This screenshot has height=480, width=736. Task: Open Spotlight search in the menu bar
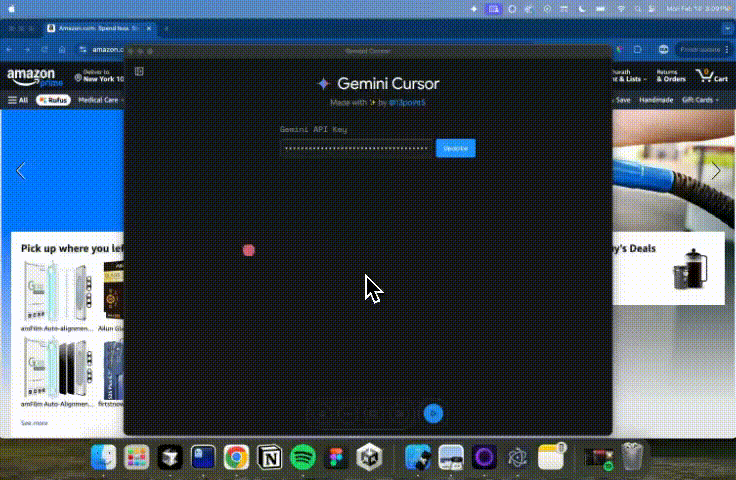(637, 9)
